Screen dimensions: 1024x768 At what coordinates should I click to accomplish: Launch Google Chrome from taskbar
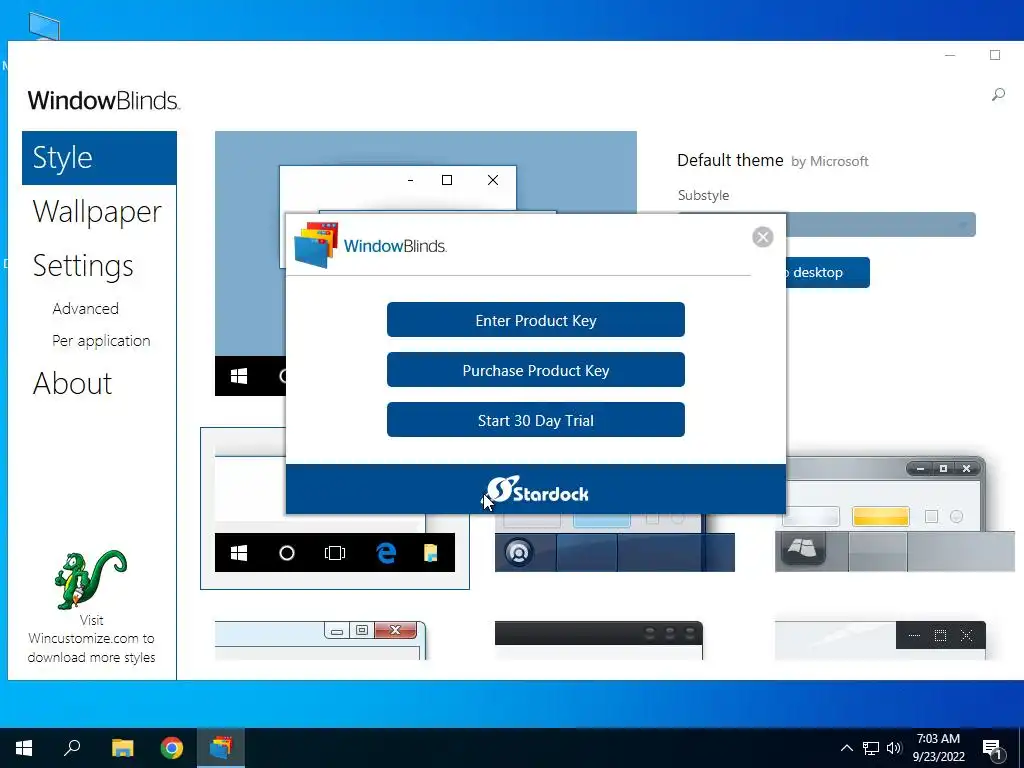click(172, 748)
